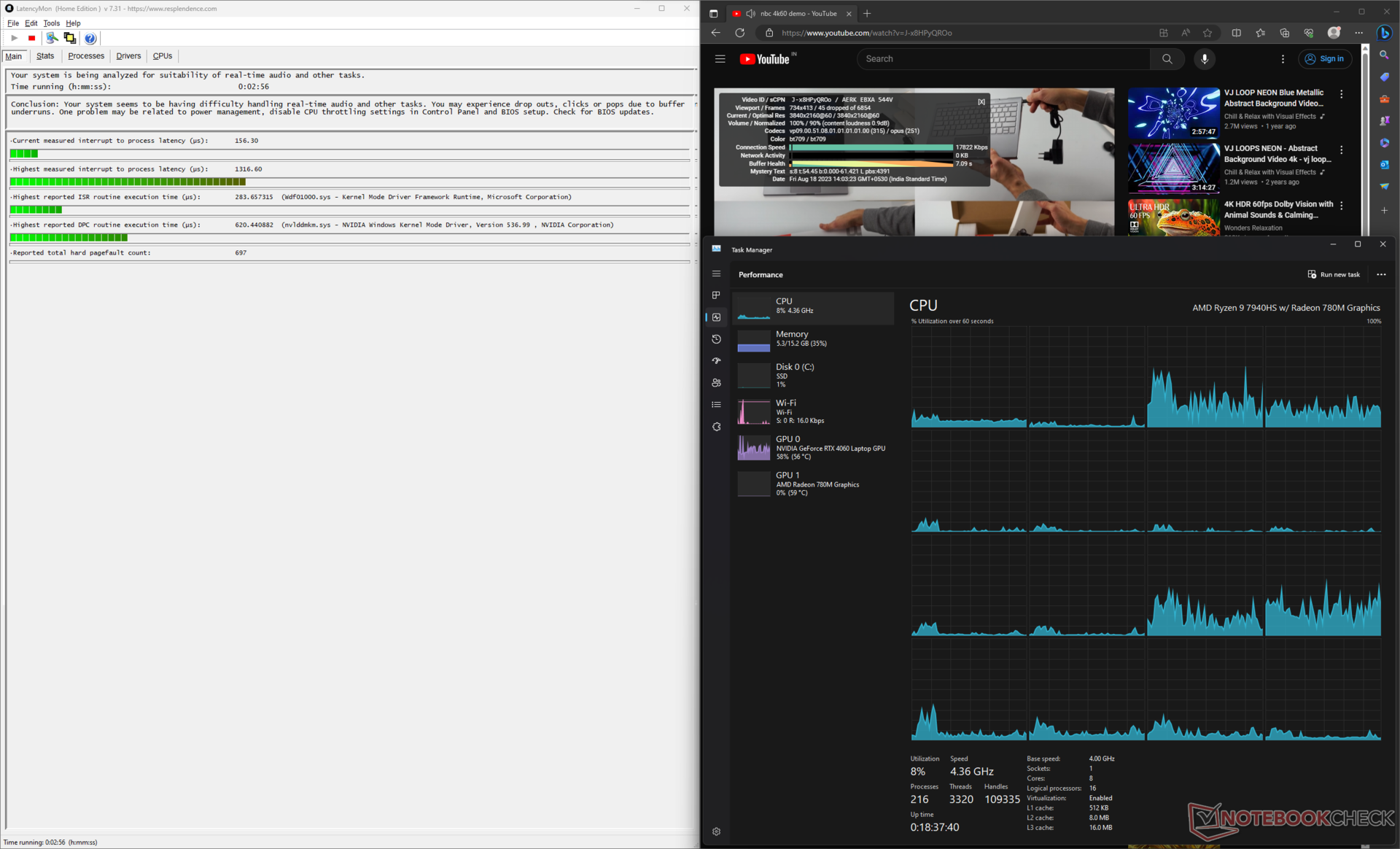This screenshot has width=1400, height=849.
Task: Close the stats for nerds overlay
Action: 981,102
